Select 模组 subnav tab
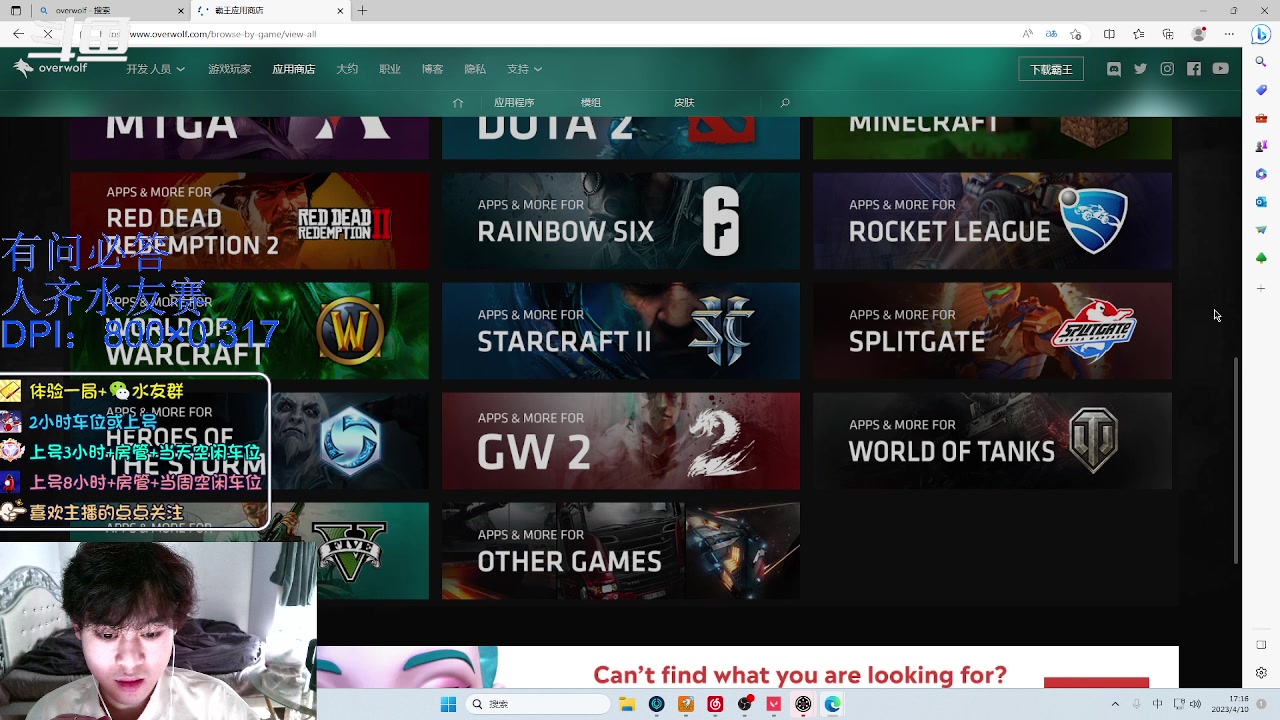The image size is (1280, 720). click(x=591, y=103)
